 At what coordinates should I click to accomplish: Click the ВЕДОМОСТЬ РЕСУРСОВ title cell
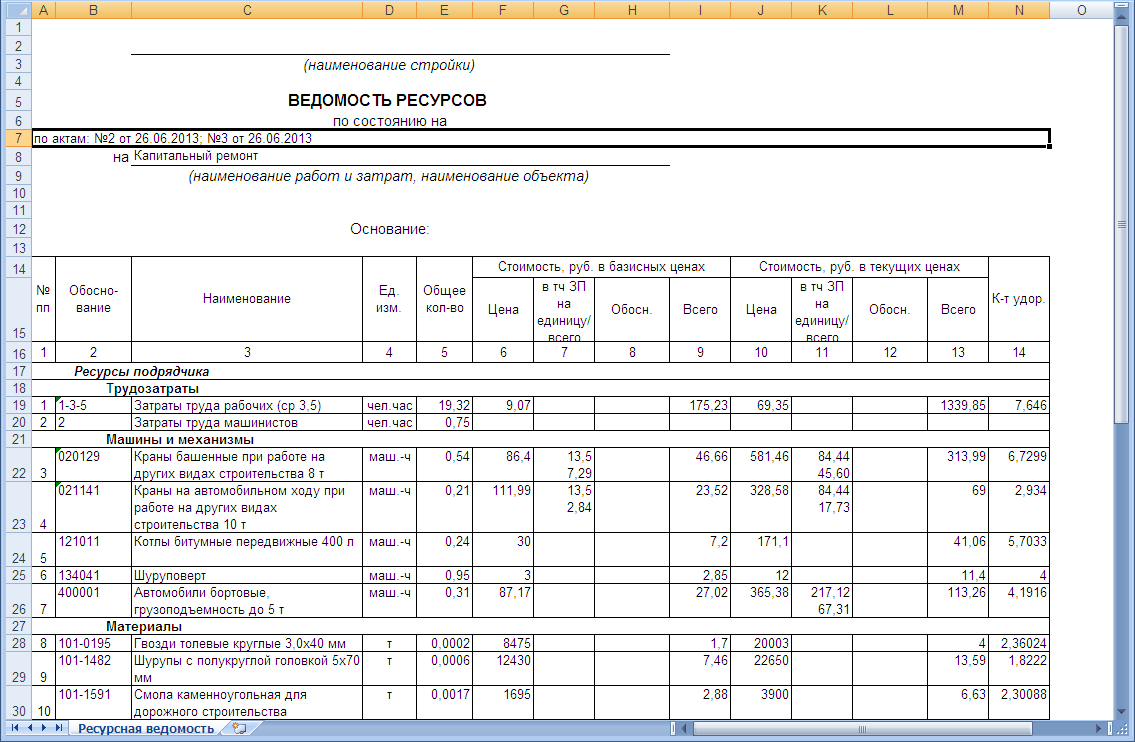(387, 100)
